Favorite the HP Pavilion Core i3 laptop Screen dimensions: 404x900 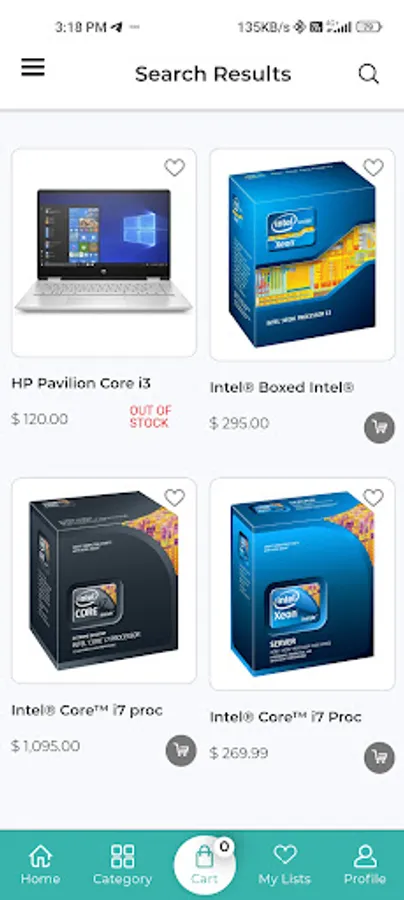[x=174, y=168]
